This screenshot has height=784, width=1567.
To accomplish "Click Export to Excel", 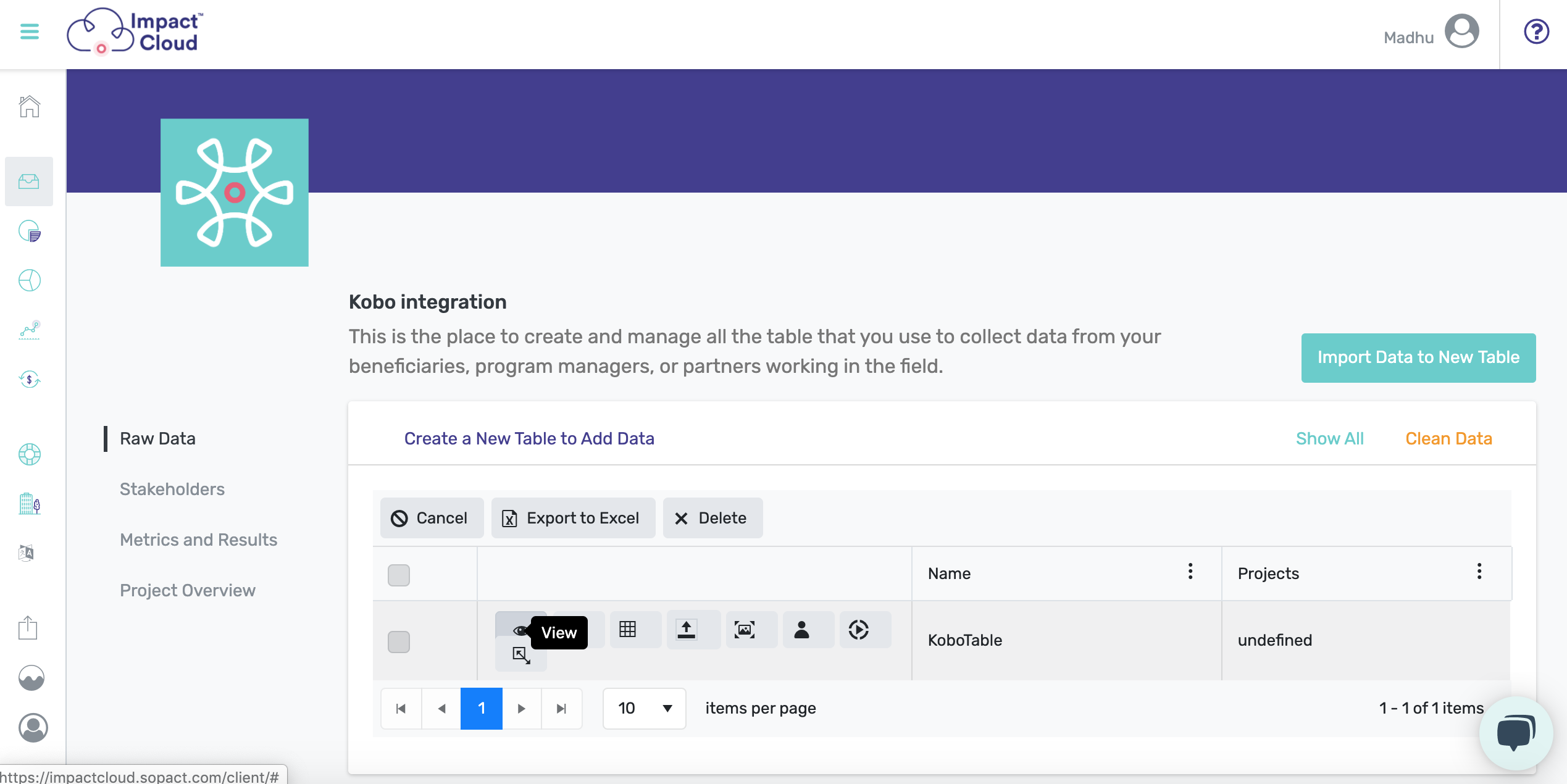I will (x=573, y=518).
